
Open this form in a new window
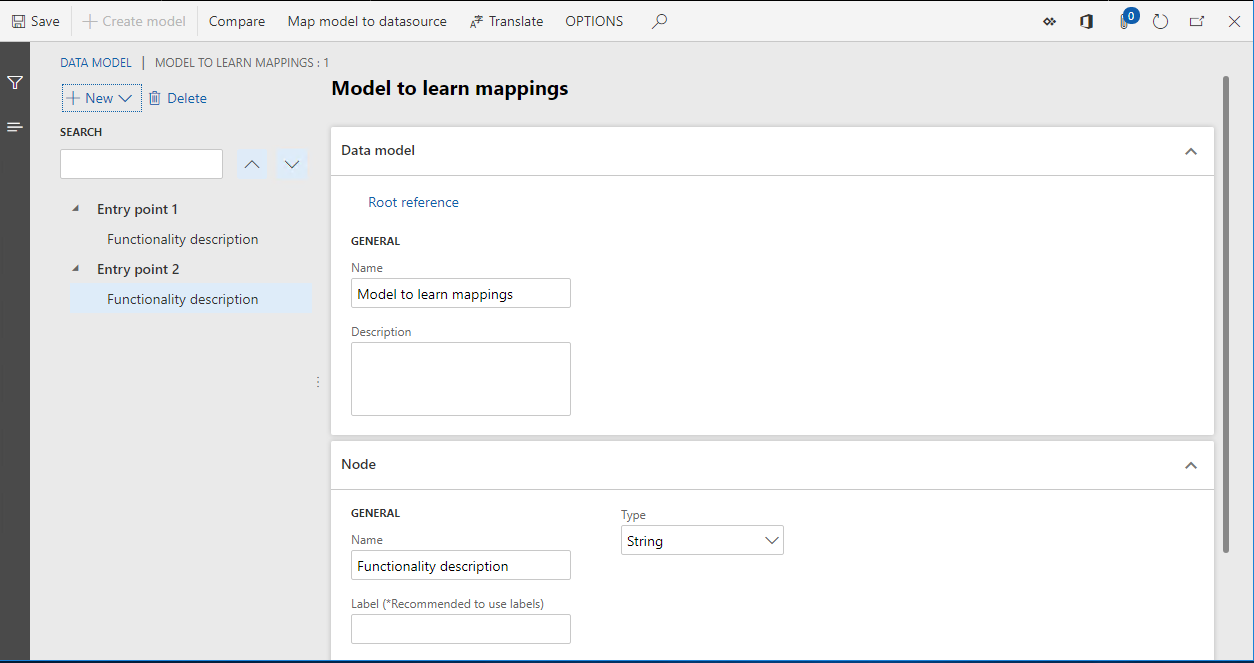1197,20
